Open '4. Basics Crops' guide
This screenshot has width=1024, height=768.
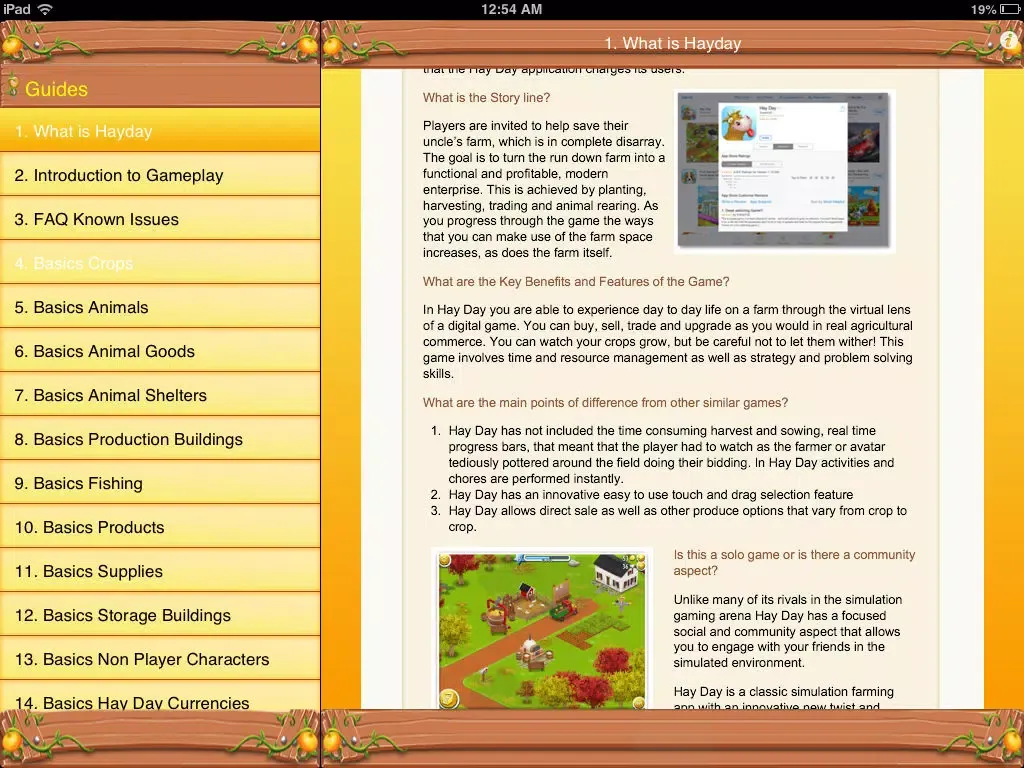pos(160,263)
